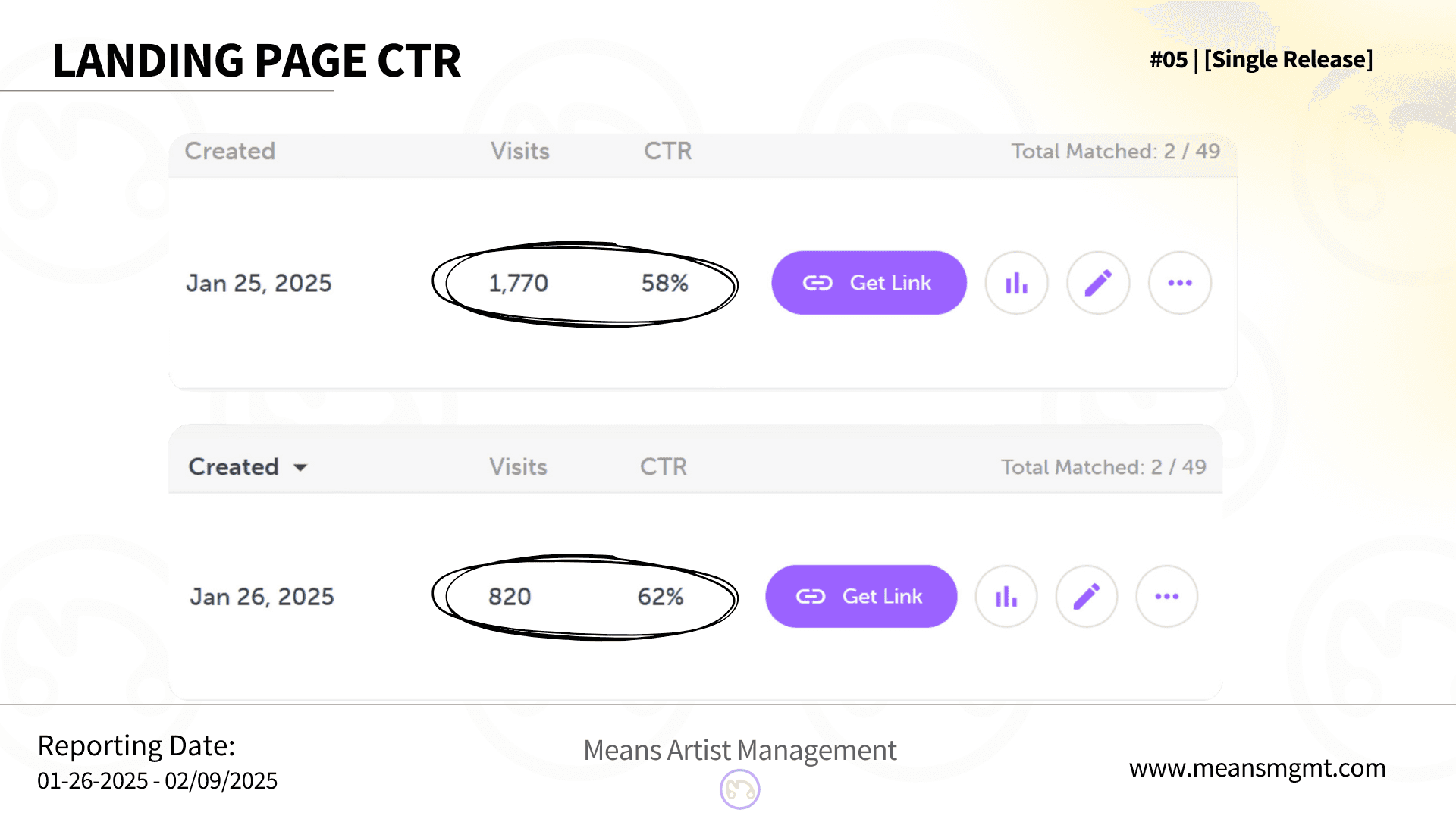This screenshot has height=819, width=1456.
Task: Sort by Created in the lower table header
Action: coord(234,466)
